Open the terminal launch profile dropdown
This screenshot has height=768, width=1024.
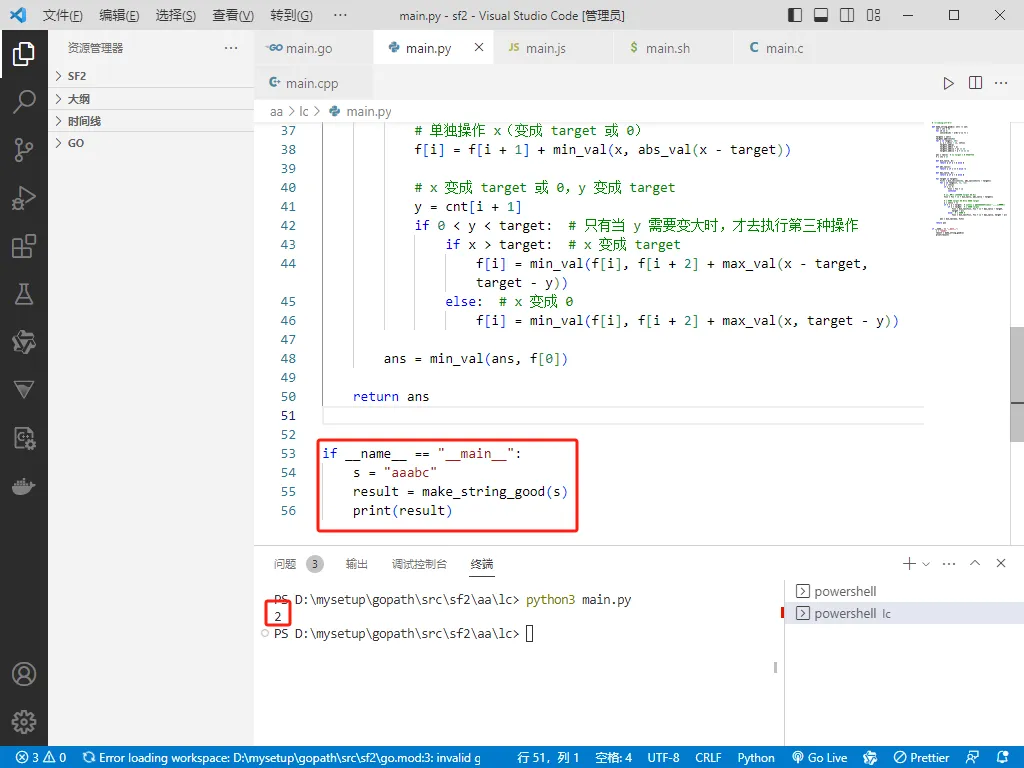click(925, 564)
